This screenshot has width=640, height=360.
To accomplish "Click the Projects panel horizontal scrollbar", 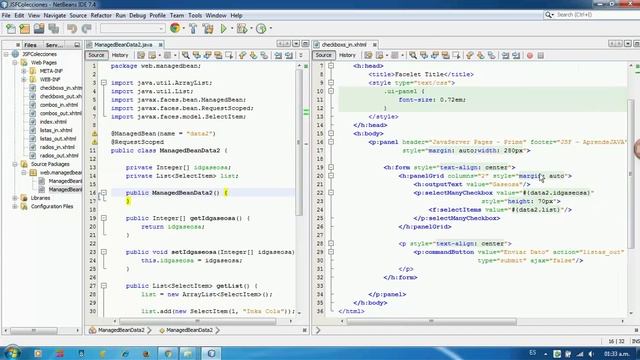I will 33,330.
